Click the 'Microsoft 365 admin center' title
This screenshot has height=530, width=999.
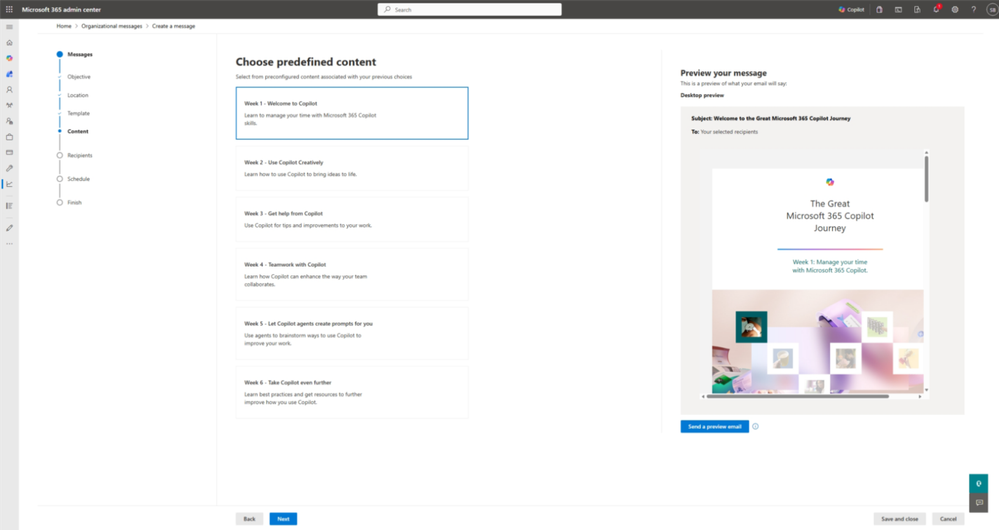61,10
